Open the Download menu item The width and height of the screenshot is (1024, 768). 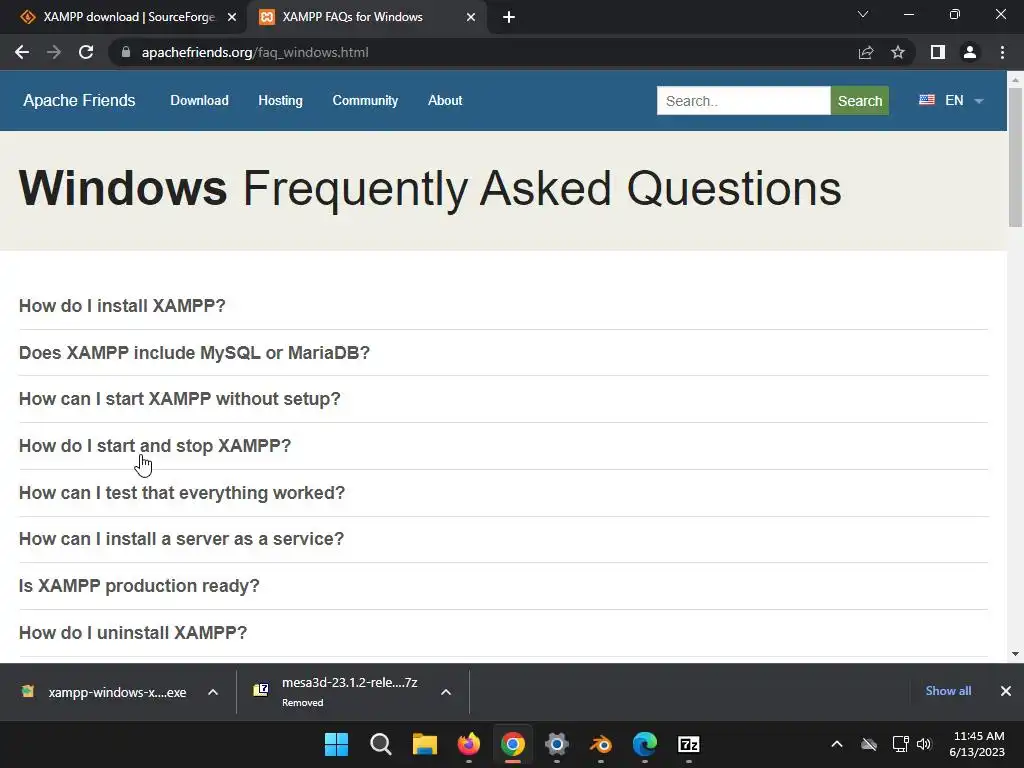pos(199,101)
